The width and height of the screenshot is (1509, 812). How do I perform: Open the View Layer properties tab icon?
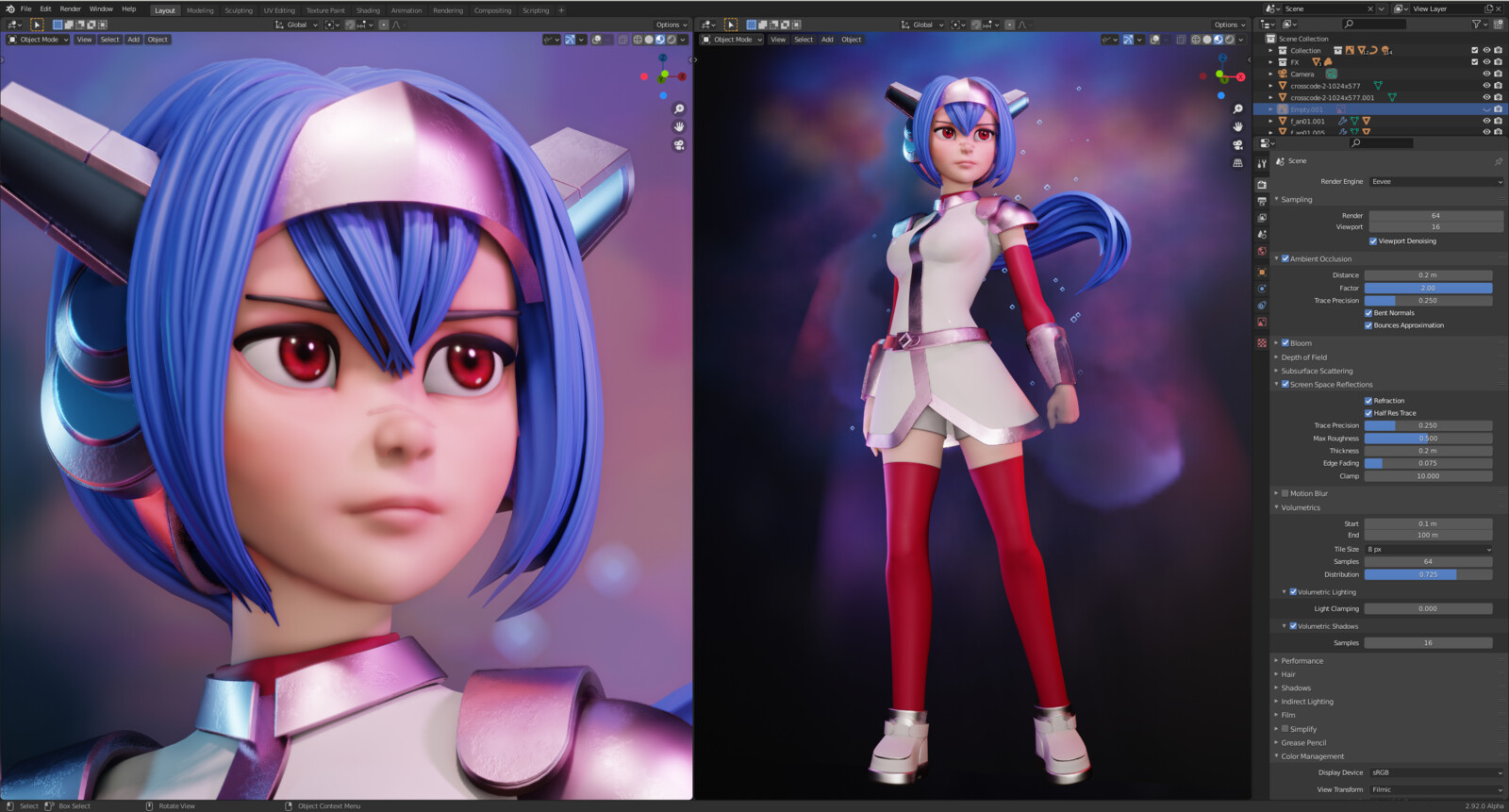click(x=1262, y=218)
